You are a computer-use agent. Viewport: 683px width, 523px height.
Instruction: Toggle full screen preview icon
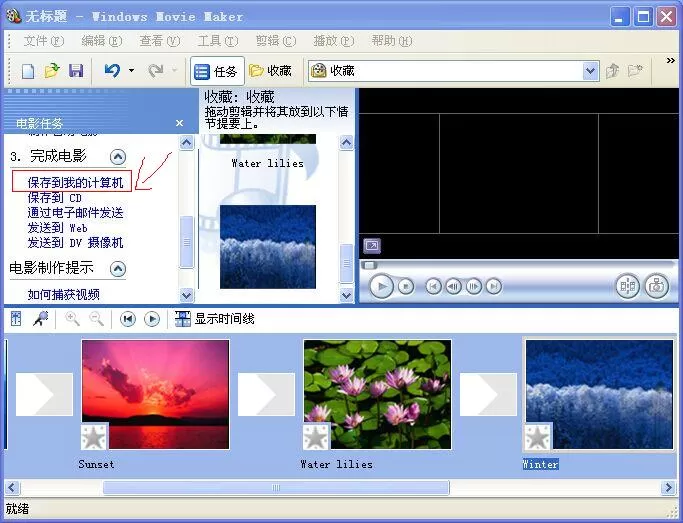tap(372, 246)
